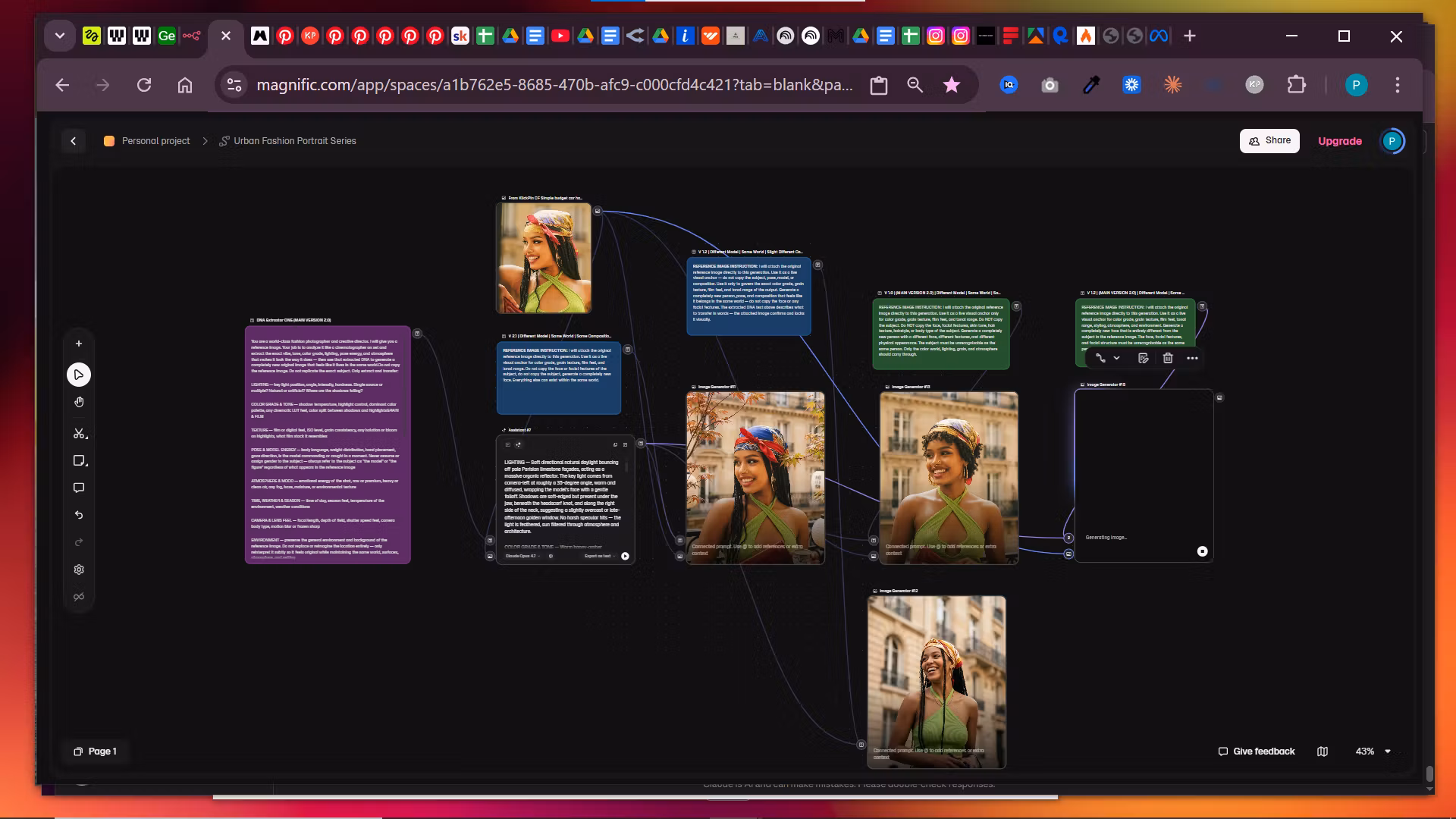
Task: Open the Page 1 page selector
Action: click(95, 752)
